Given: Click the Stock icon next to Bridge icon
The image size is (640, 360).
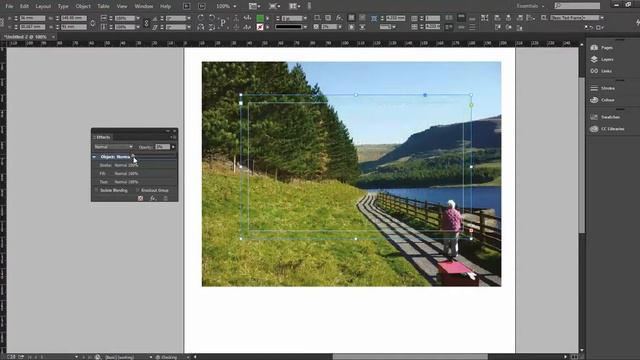Looking at the screenshot, I should tap(202, 6).
